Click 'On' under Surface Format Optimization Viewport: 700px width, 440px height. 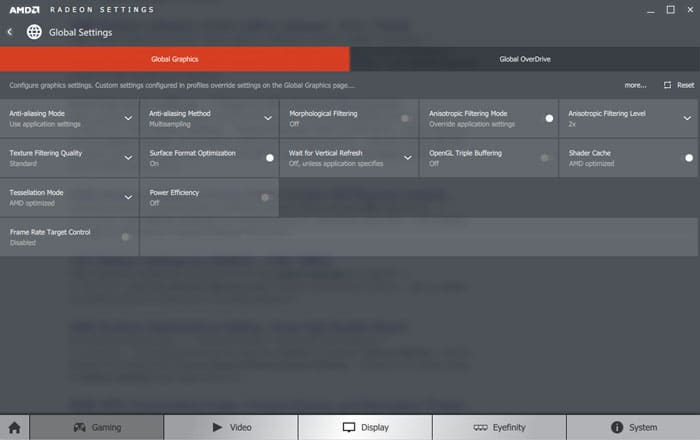click(x=154, y=164)
